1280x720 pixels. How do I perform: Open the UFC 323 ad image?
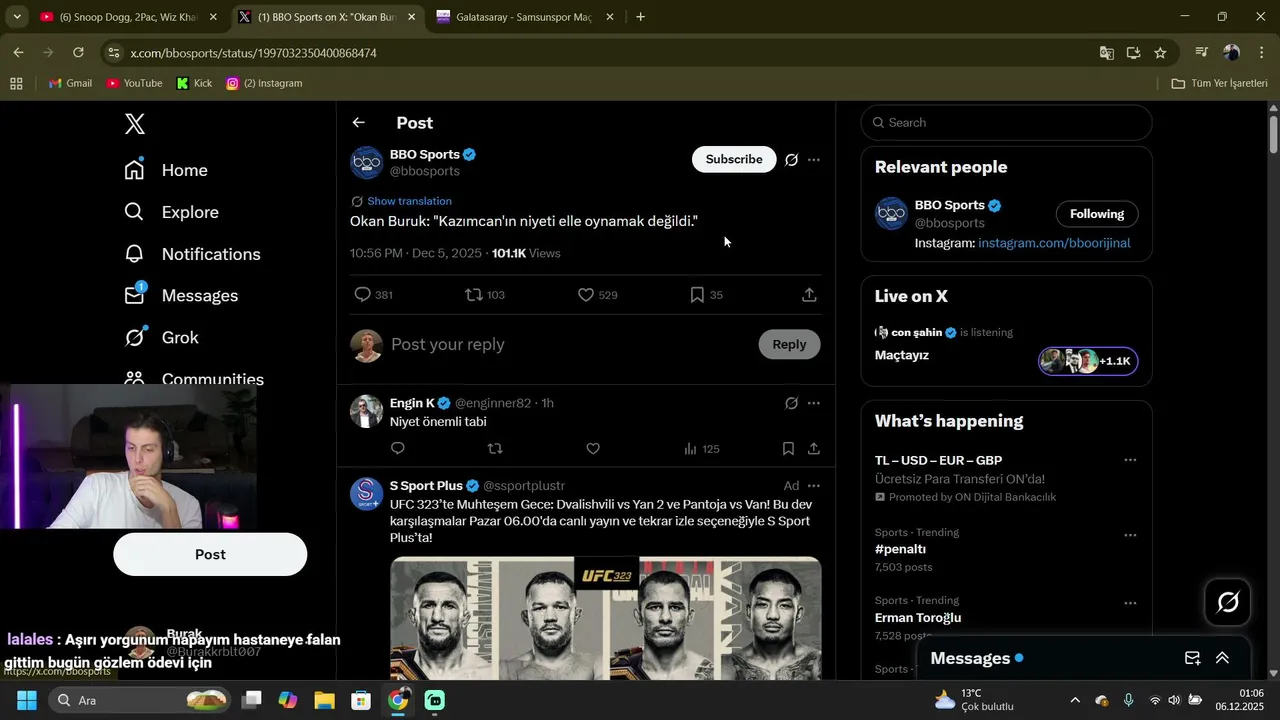(x=606, y=618)
